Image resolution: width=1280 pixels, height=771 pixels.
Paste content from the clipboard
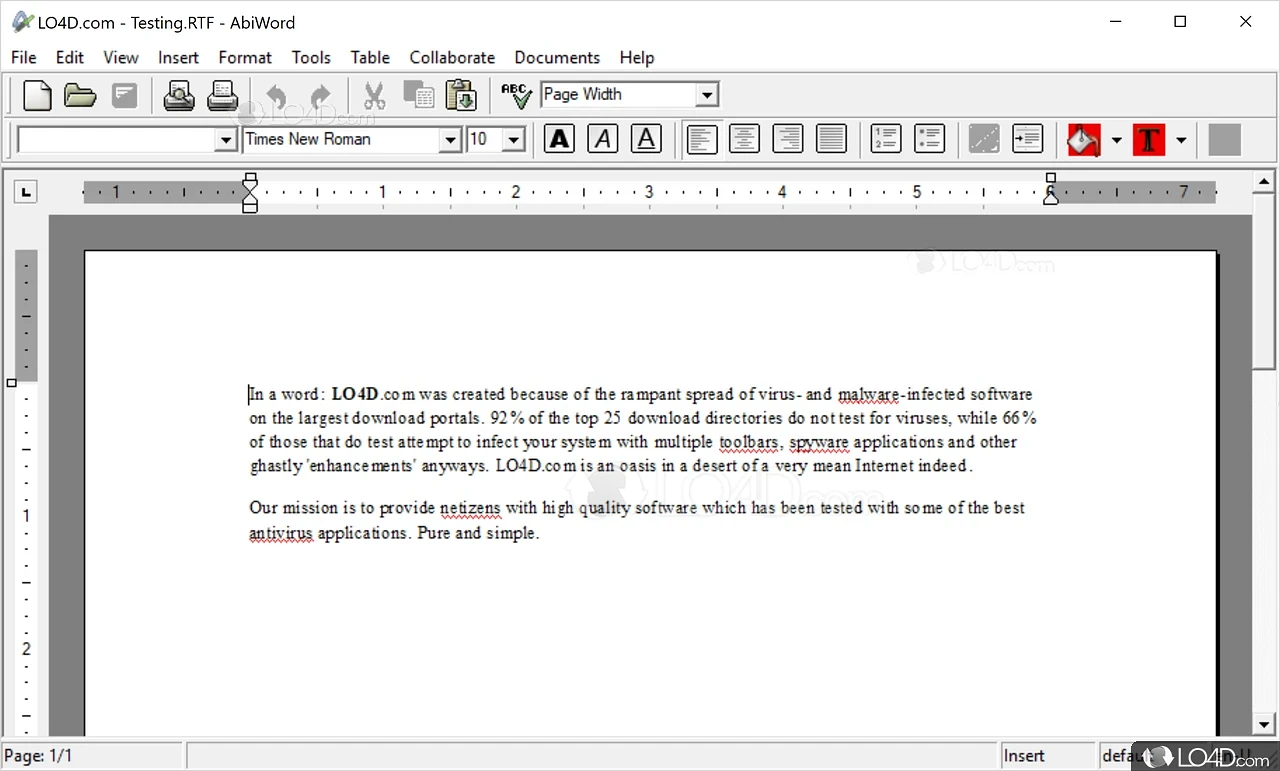point(460,94)
